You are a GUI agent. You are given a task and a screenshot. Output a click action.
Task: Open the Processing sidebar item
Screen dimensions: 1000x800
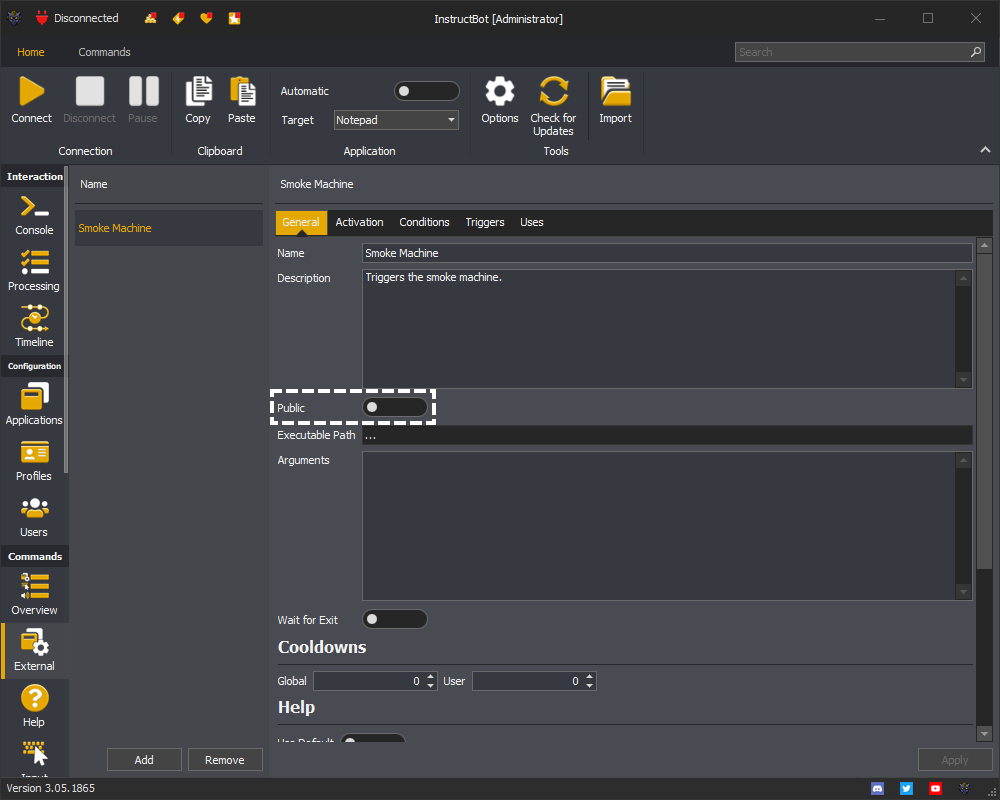tap(34, 271)
